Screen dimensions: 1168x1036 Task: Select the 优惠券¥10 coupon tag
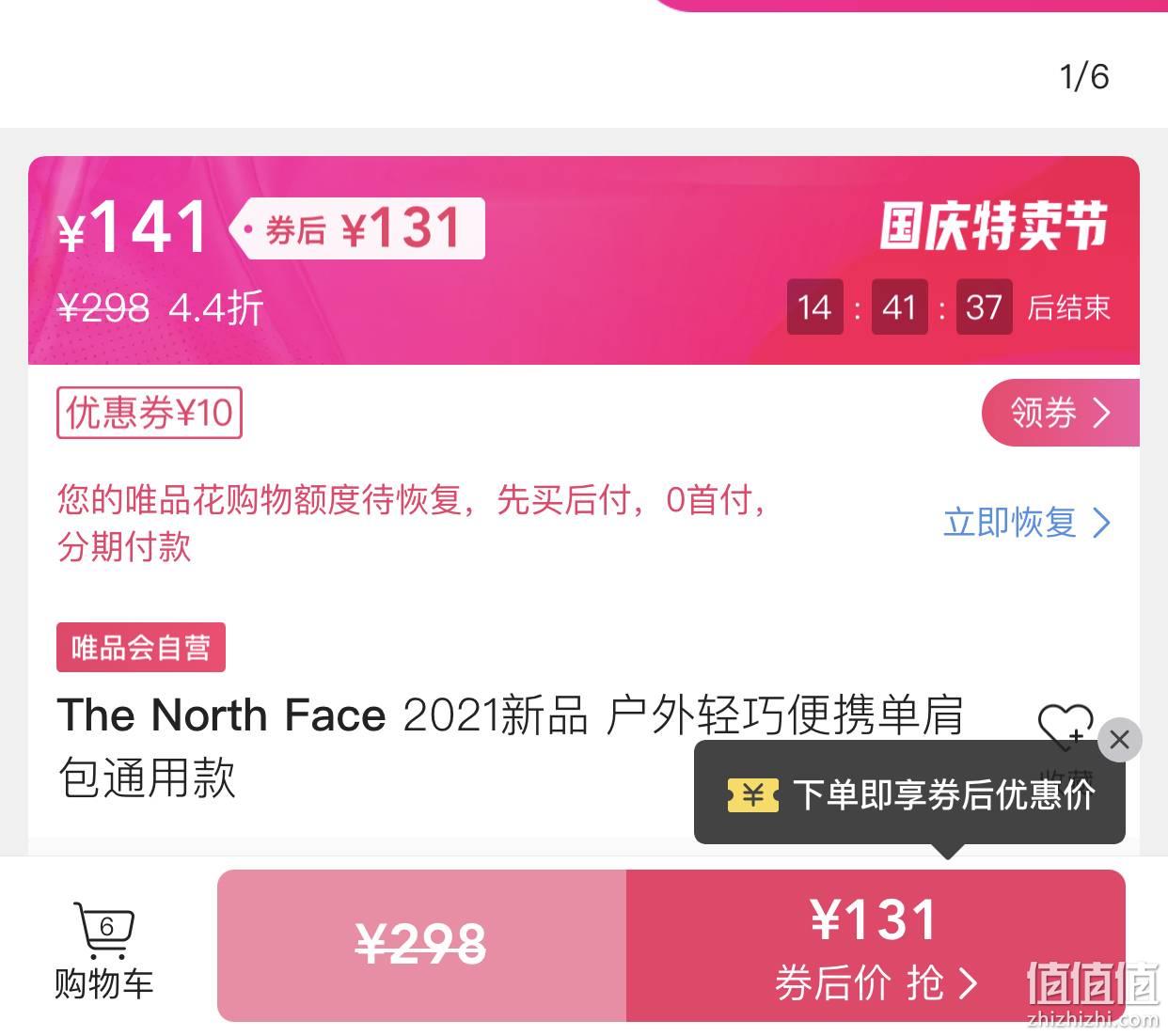click(150, 413)
